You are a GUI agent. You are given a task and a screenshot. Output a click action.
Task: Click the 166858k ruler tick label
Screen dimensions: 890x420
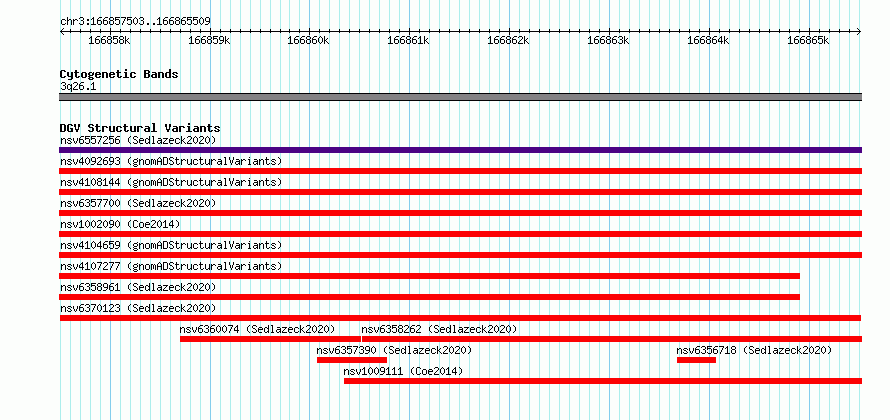tap(110, 40)
